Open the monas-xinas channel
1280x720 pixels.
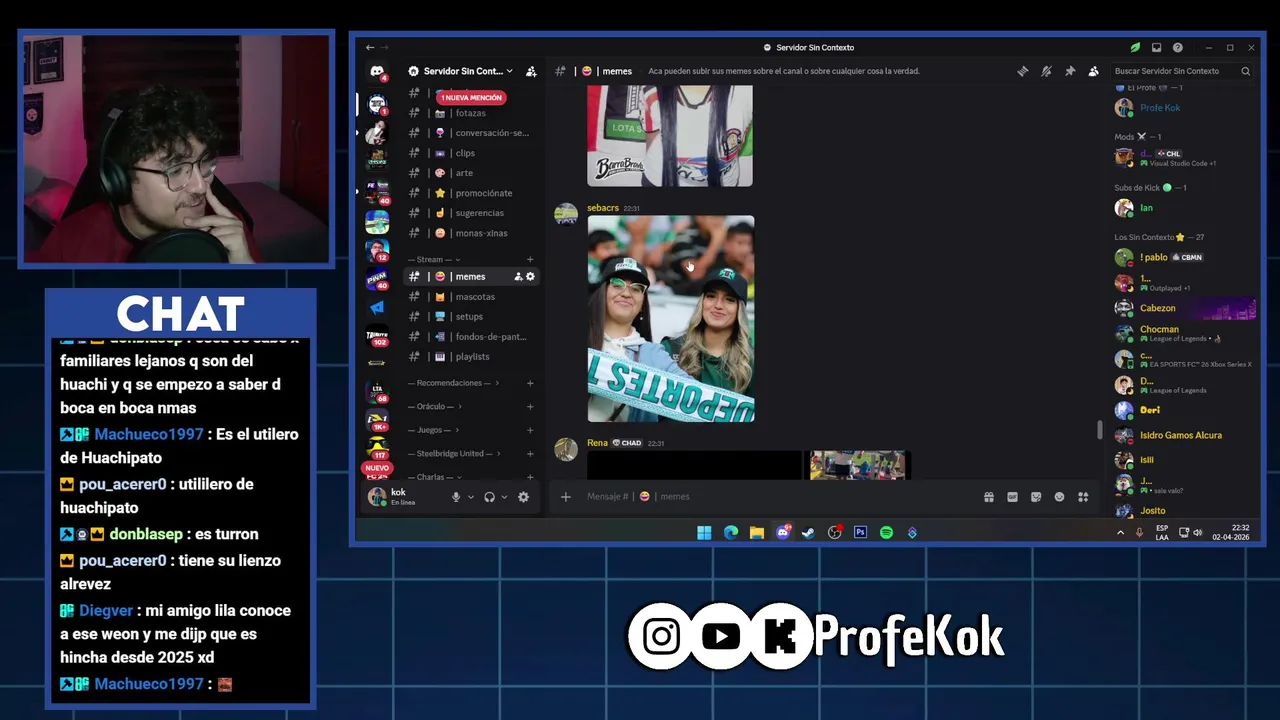click(471, 233)
